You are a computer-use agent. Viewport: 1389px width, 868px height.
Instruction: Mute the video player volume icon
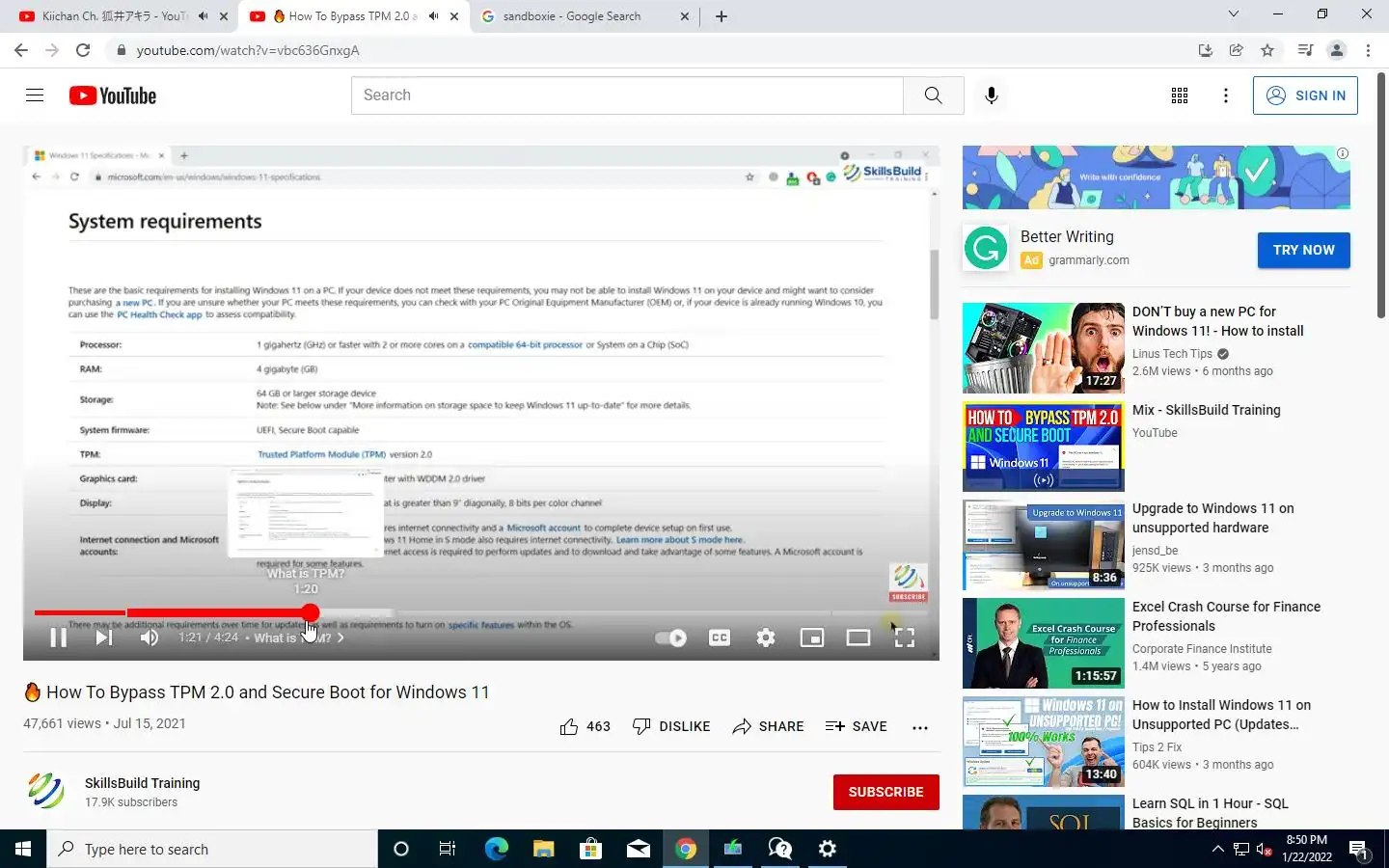150,637
